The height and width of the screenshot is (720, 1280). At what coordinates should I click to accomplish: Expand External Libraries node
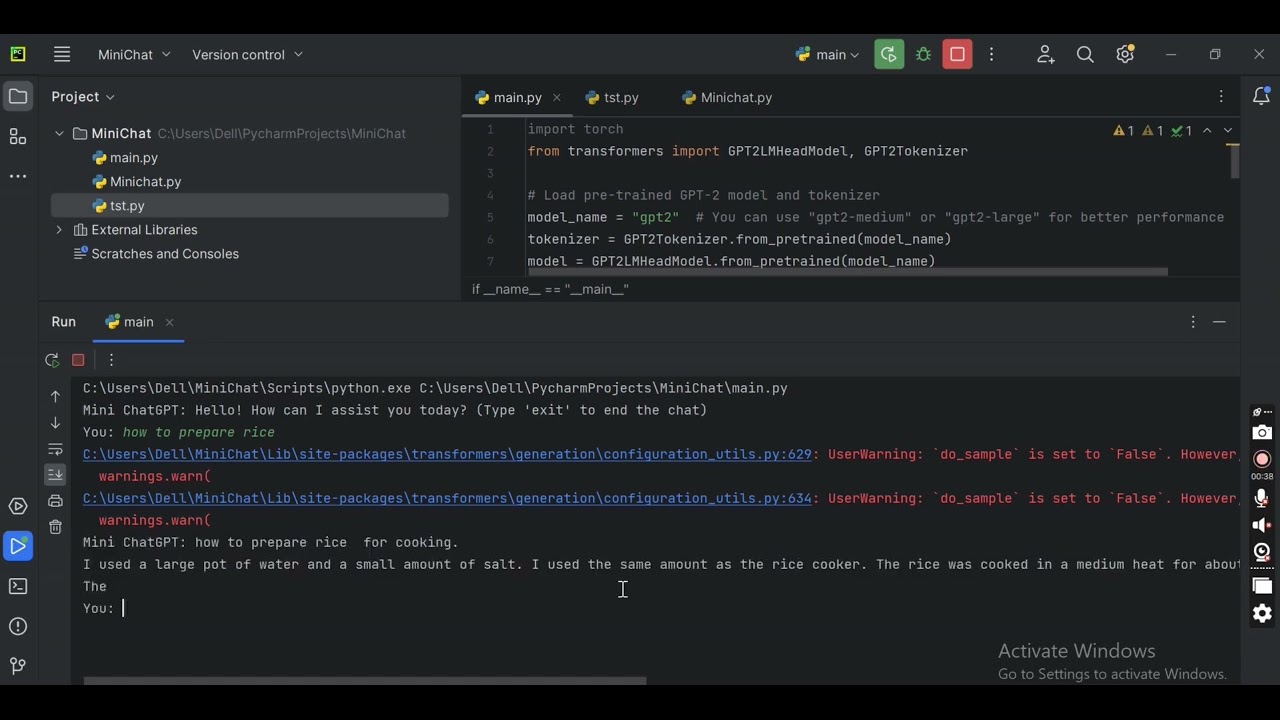[59, 230]
